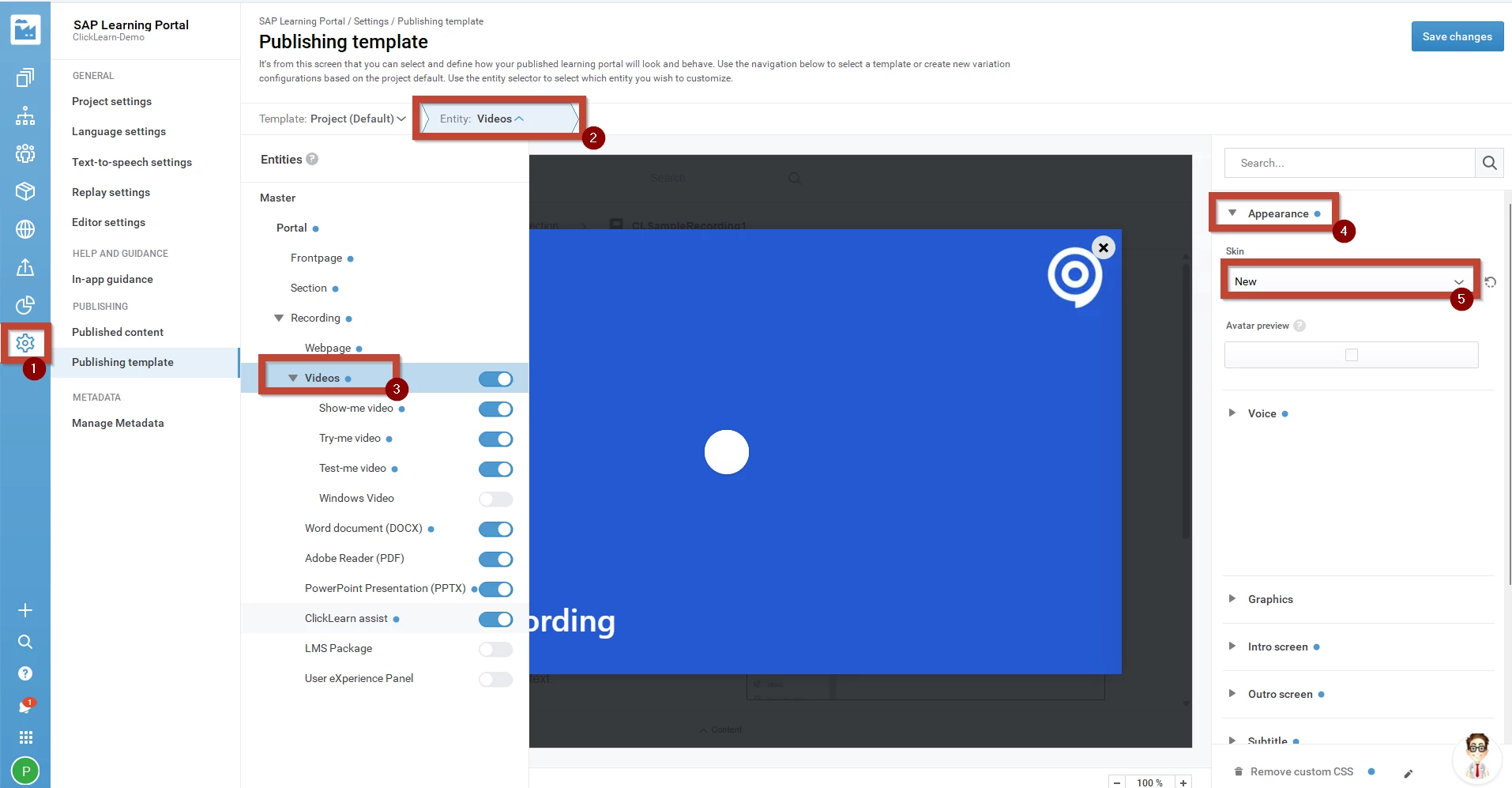The height and width of the screenshot is (788, 1512).
Task: Open the apps grid icon in the rail
Action: point(25,737)
